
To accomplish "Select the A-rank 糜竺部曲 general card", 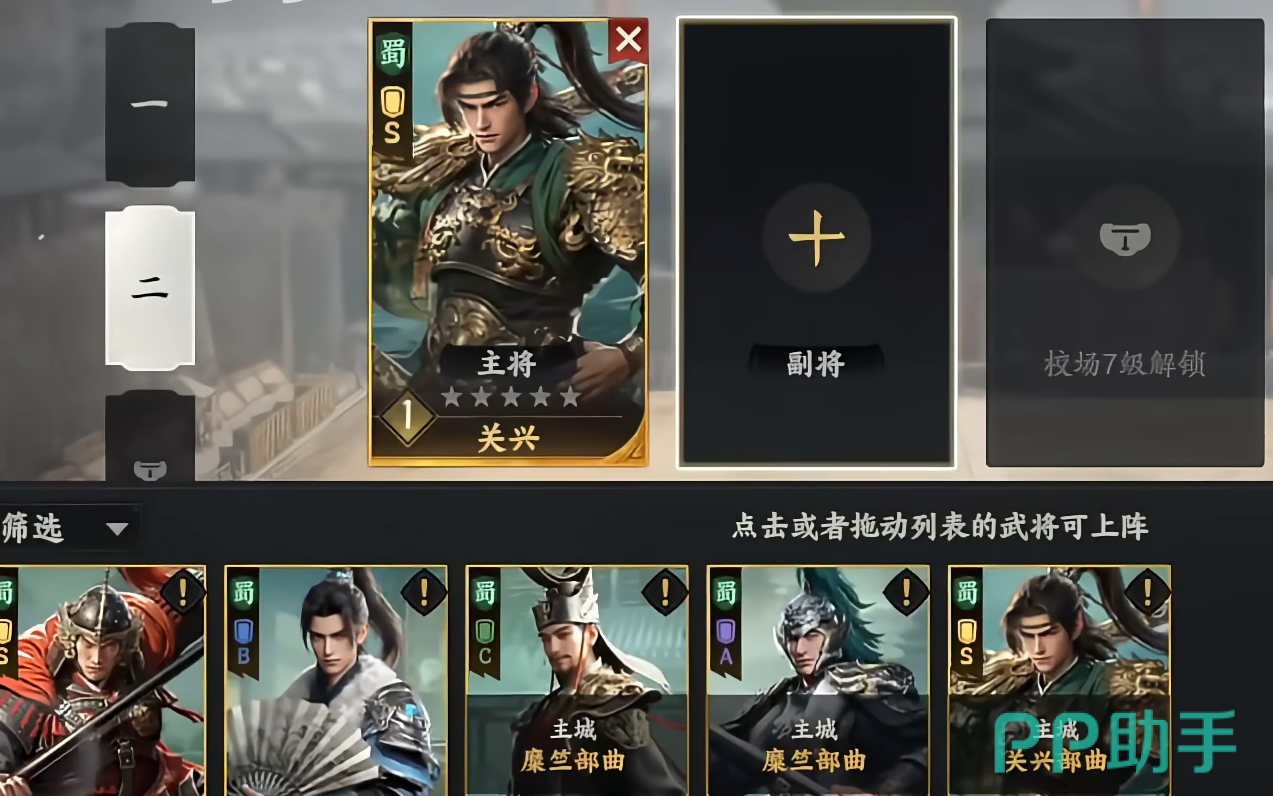I will pyautogui.click(x=818, y=681).
